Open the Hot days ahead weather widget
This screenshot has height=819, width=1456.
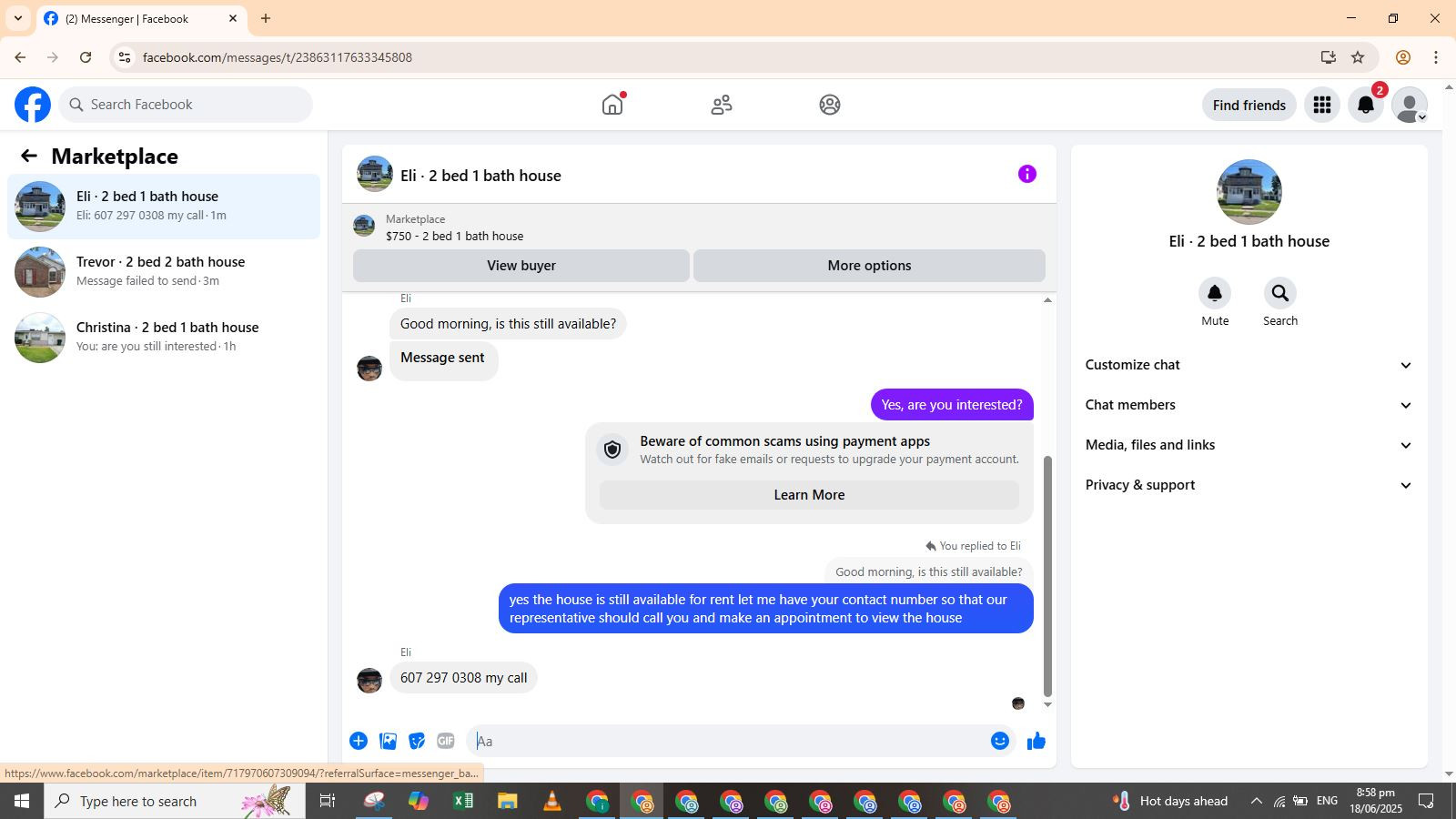(1170, 801)
